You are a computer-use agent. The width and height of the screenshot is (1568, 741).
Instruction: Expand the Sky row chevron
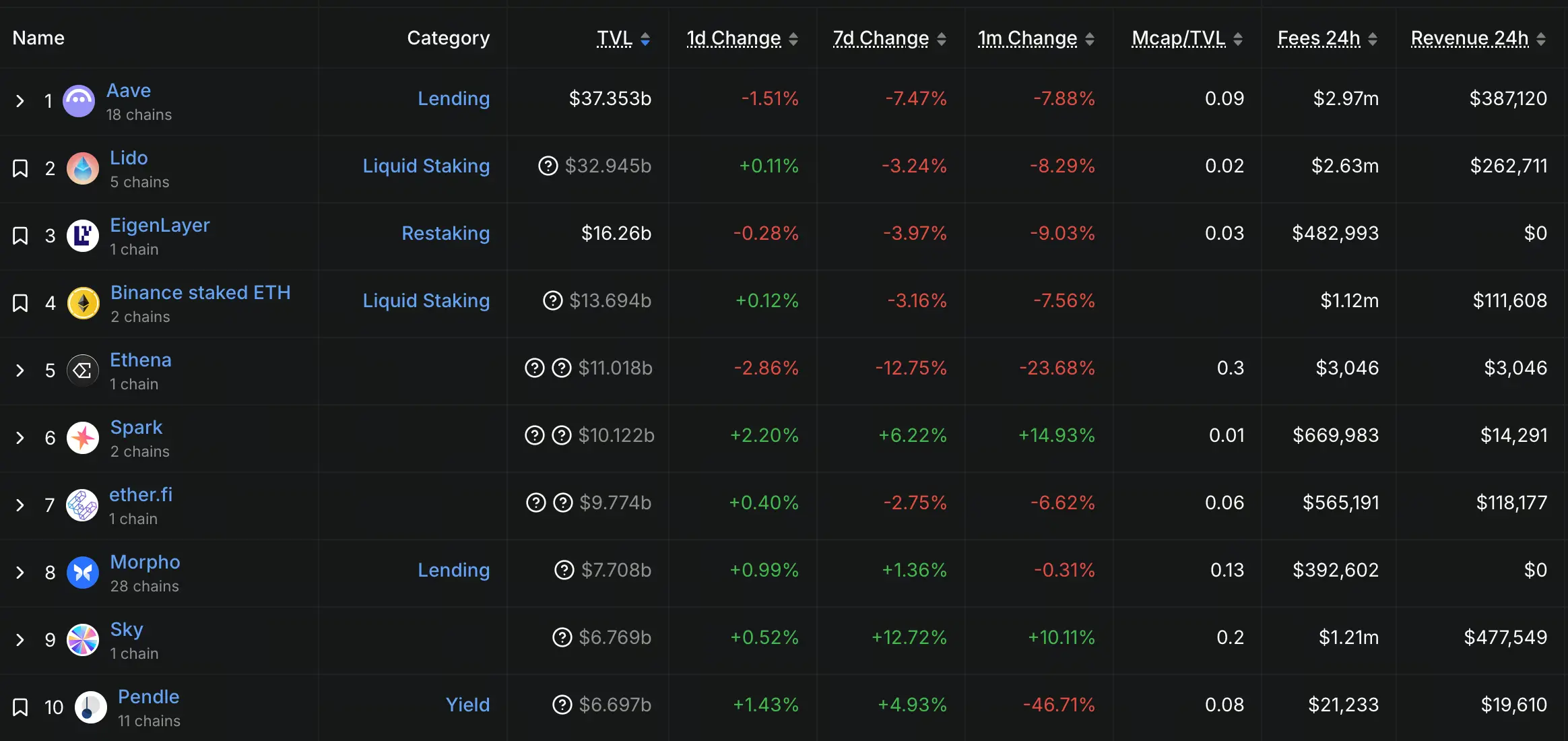20,640
